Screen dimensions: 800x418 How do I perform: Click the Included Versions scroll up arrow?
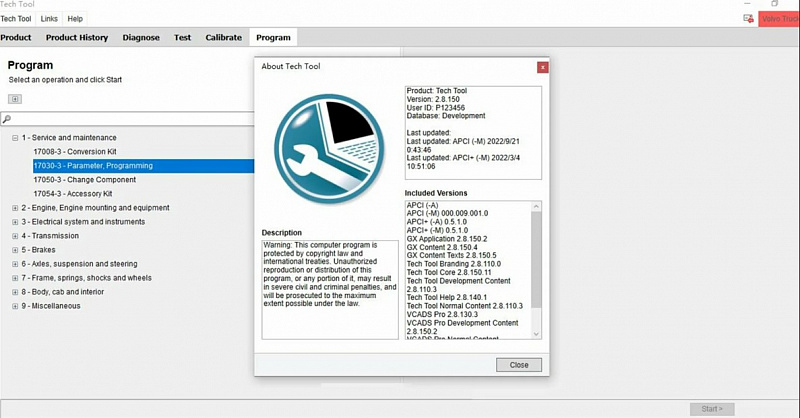[x=536, y=206]
